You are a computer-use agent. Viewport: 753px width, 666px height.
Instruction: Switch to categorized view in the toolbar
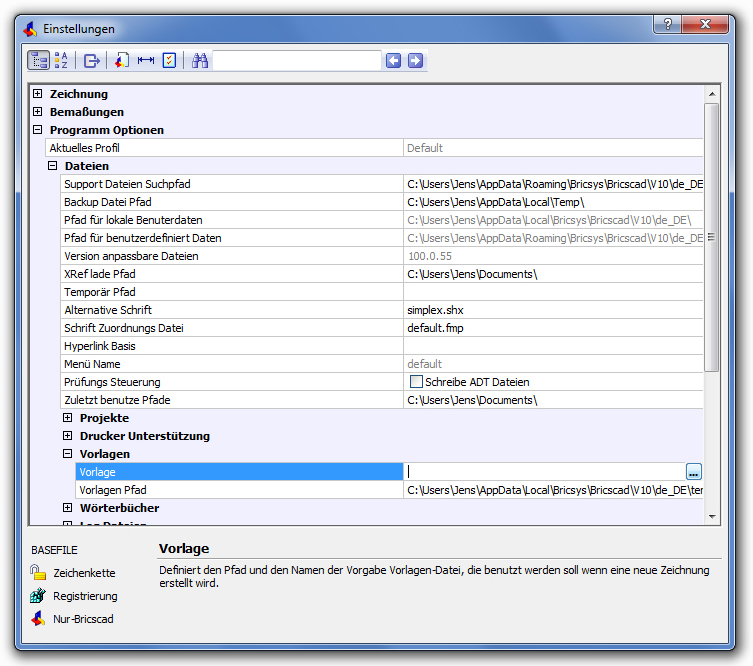pyautogui.click(x=39, y=61)
